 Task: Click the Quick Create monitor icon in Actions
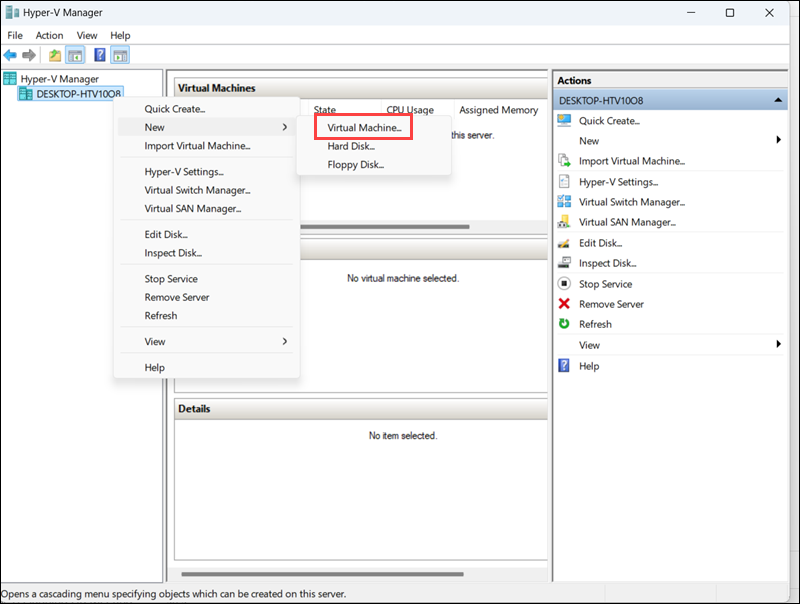click(x=564, y=120)
